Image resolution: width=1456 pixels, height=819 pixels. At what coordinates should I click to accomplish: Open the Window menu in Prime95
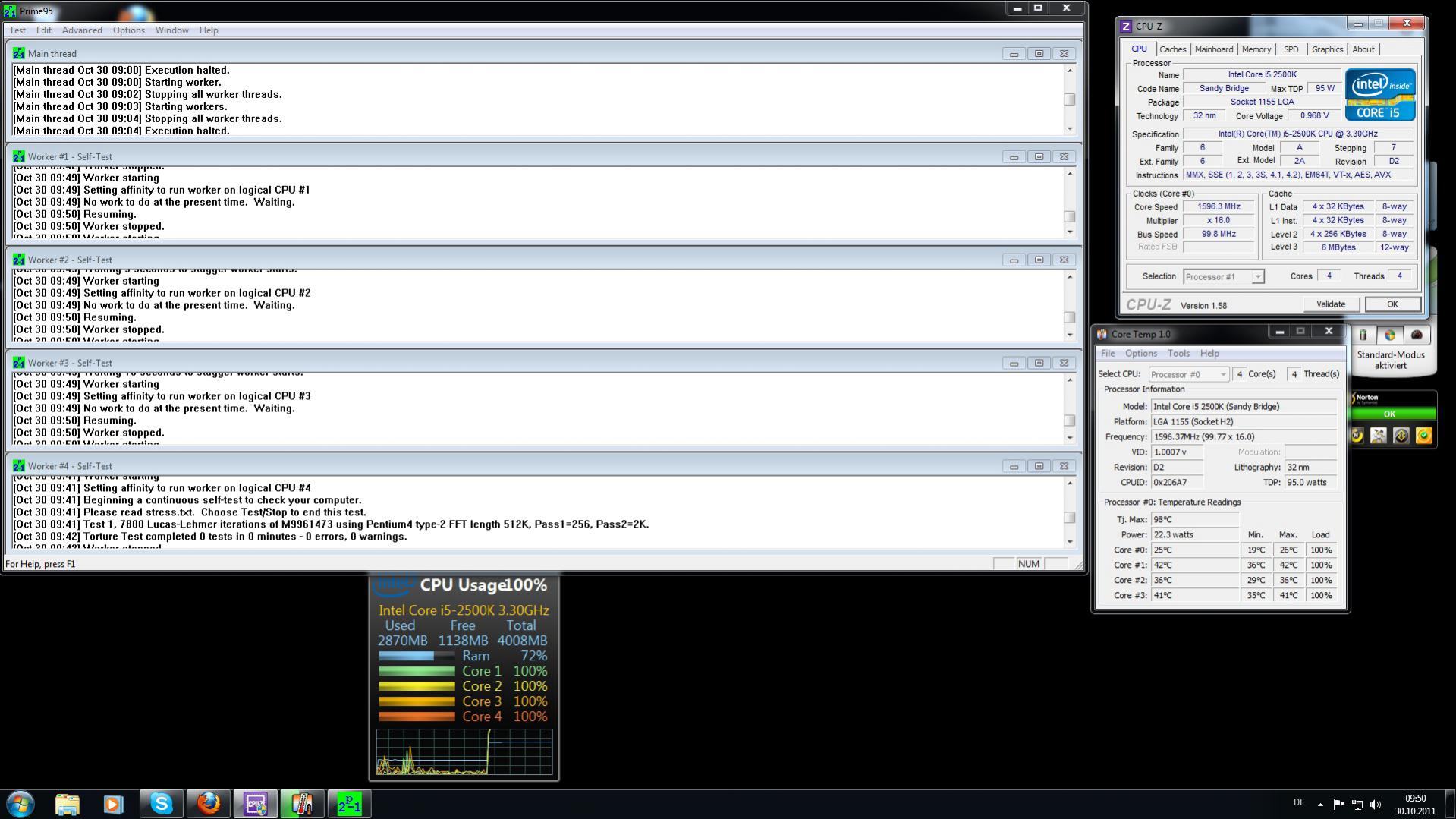[x=172, y=30]
